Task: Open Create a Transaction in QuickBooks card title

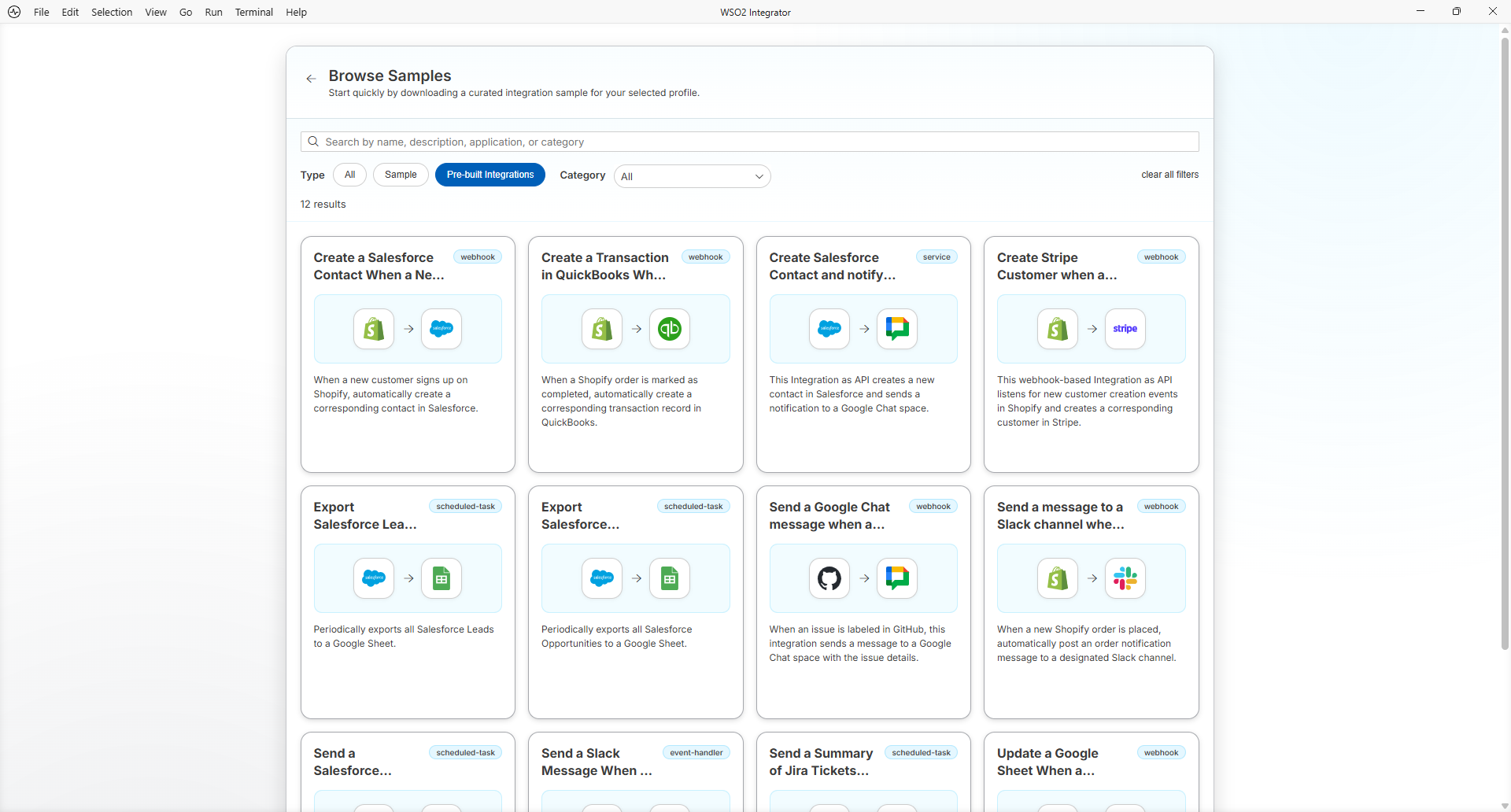Action: click(x=604, y=266)
